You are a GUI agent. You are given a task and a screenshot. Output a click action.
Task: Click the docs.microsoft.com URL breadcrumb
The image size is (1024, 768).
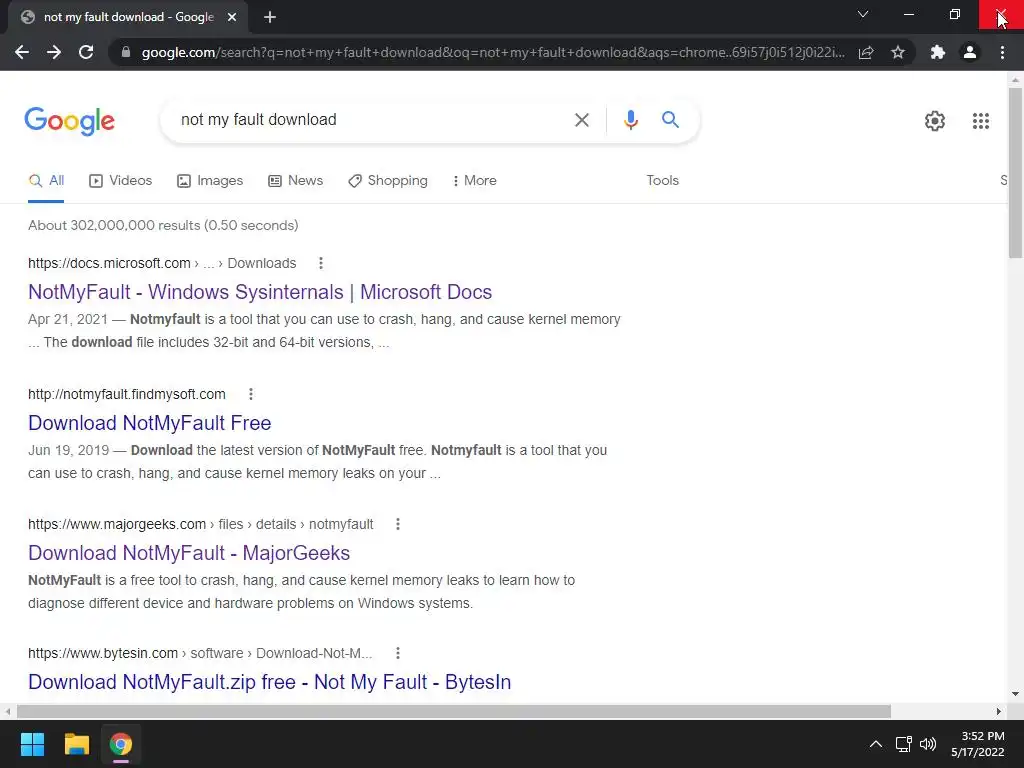pyautogui.click(x=162, y=263)
